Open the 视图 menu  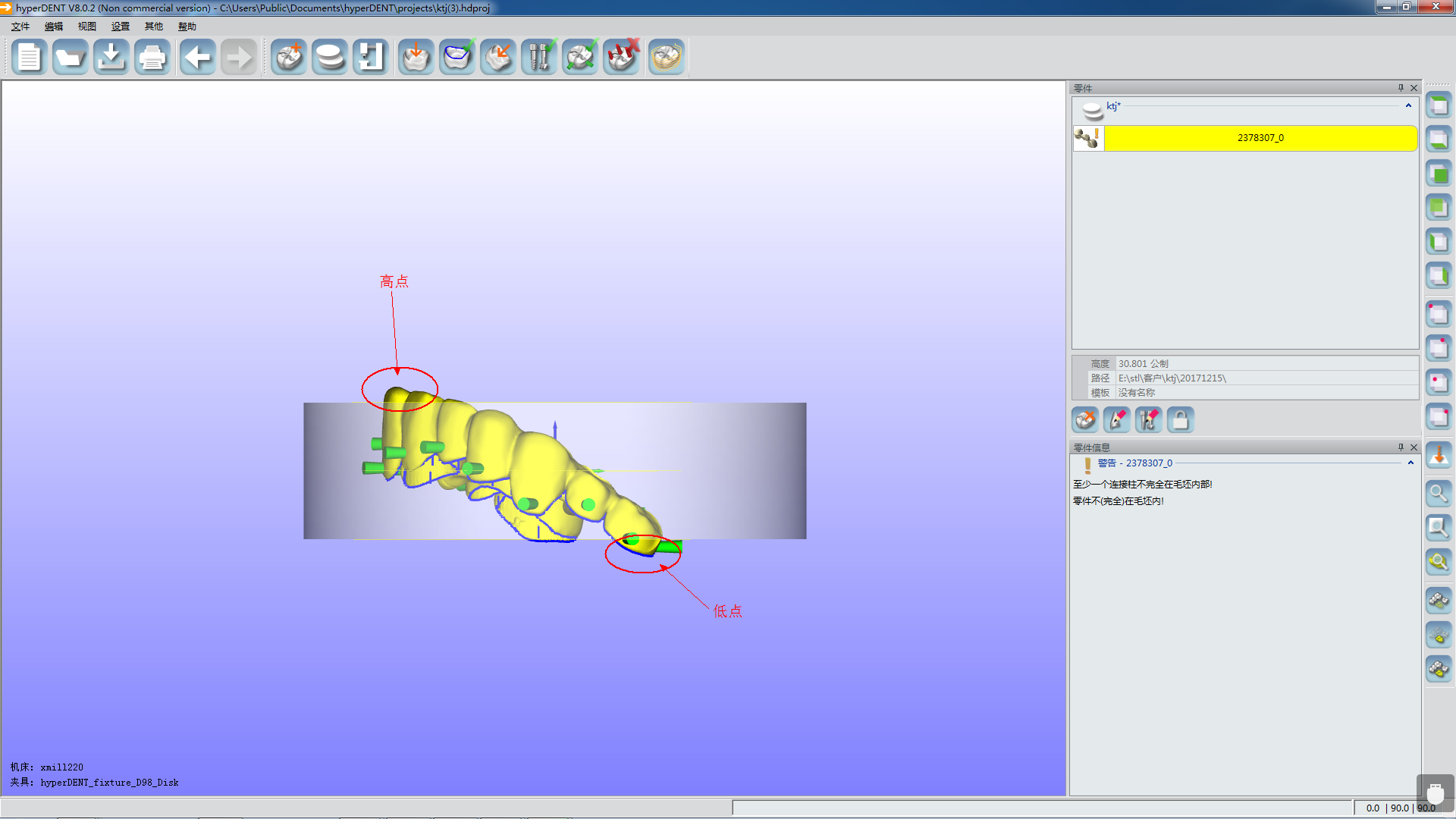click(87, 27)
